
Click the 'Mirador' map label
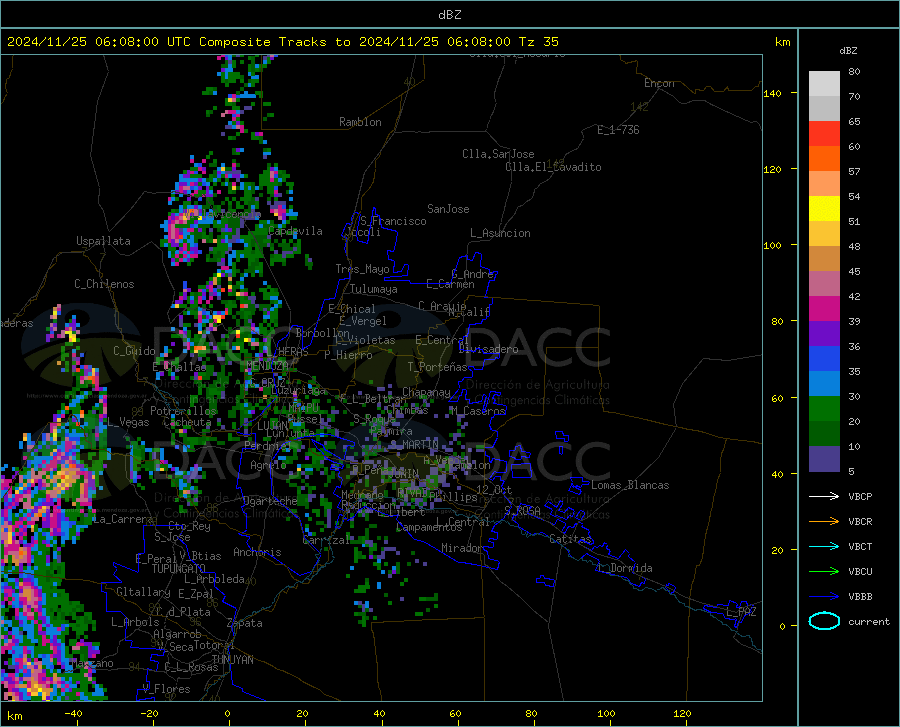pyautogui.click(x=461, y=548)
